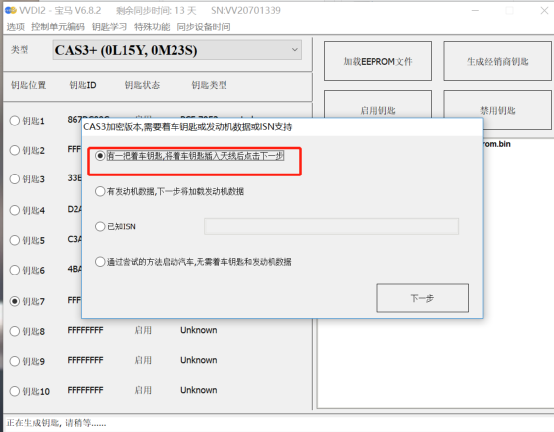554x432 pixels.
Task: Close the VVDI2 window
Action: tap(544, 11)
